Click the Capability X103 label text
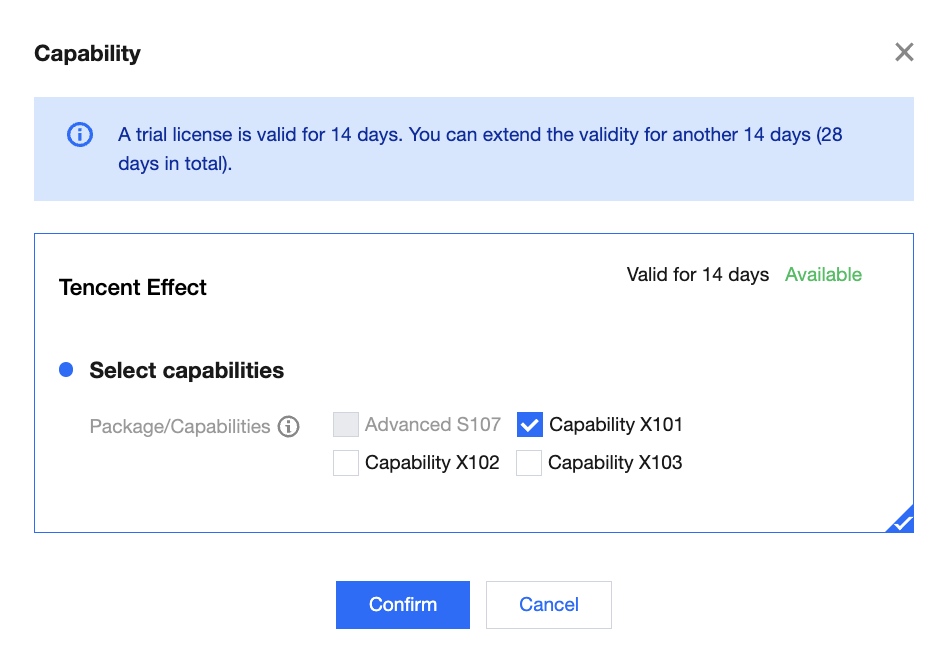Screen dimensions: 952x666 pyautogui.click(x=615, y=463)
